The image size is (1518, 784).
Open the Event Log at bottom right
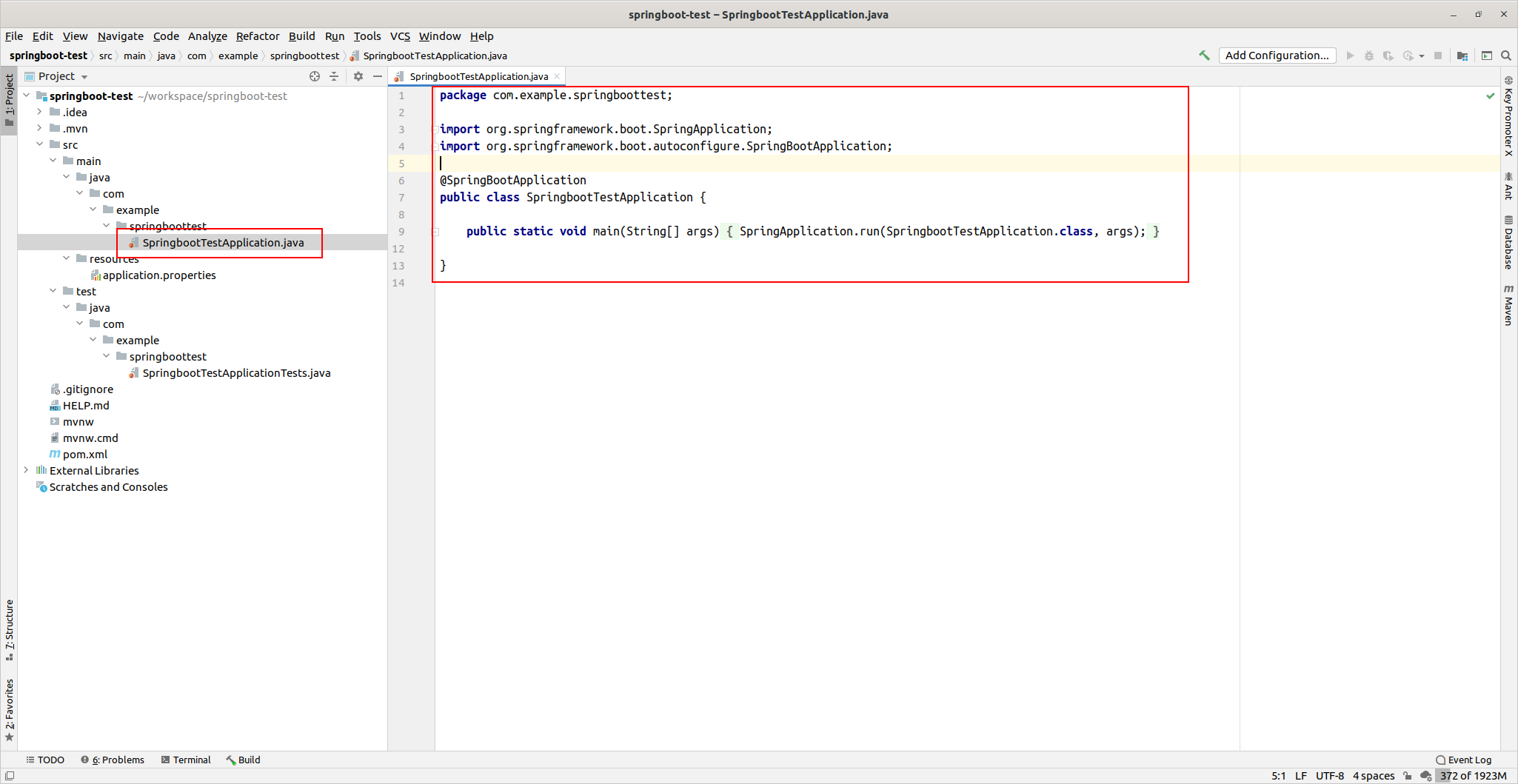coord(1463,760)
